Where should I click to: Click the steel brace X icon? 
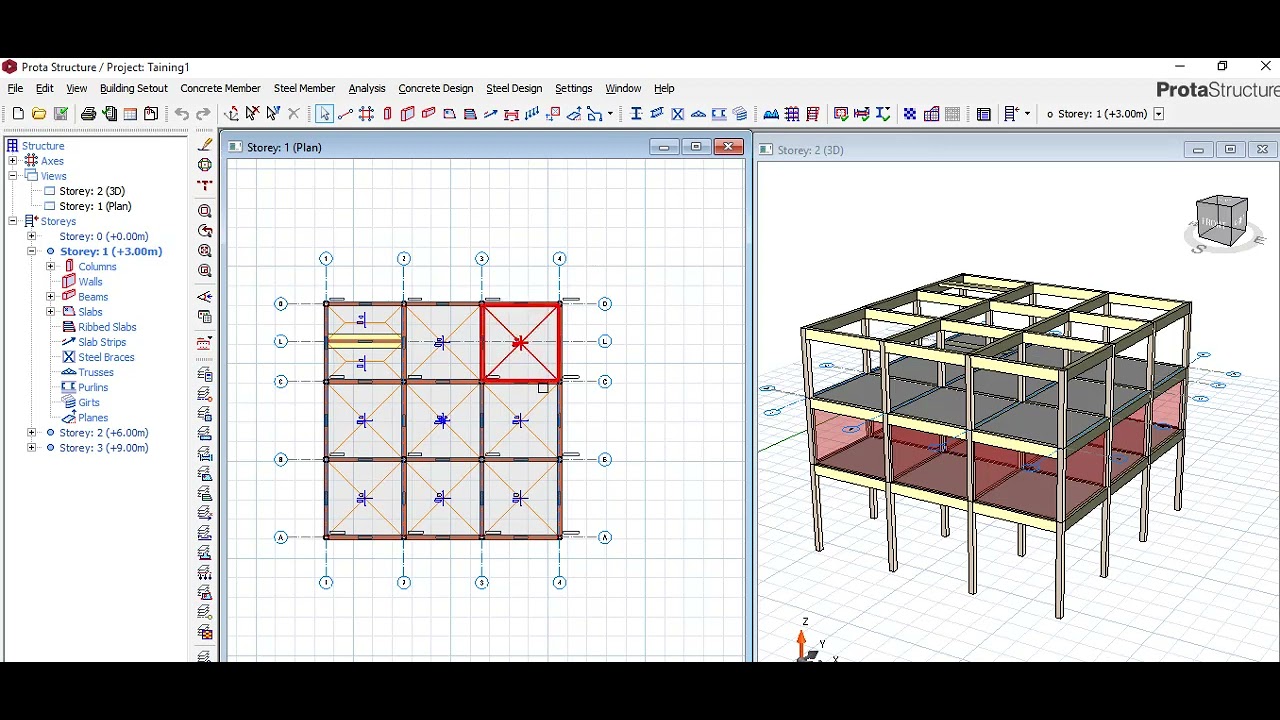click(678, 114)
